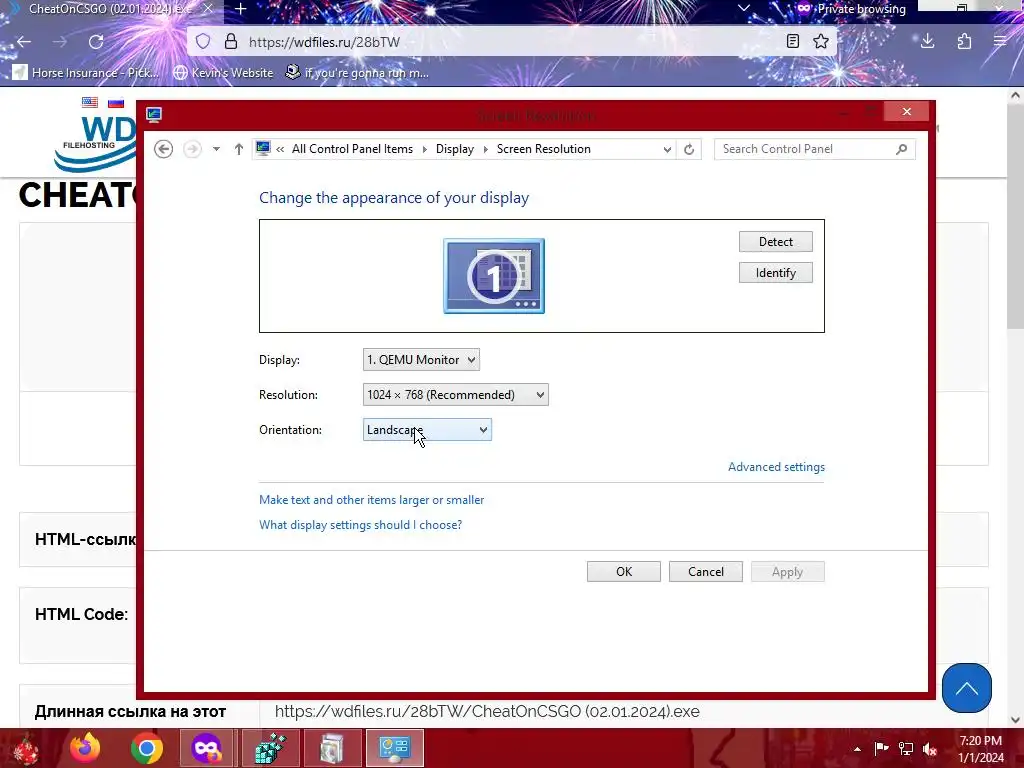The height and width of the screenshot is (768, 1024).
Task: Open the Firefox application menu
Action: tap(1000, 42)
